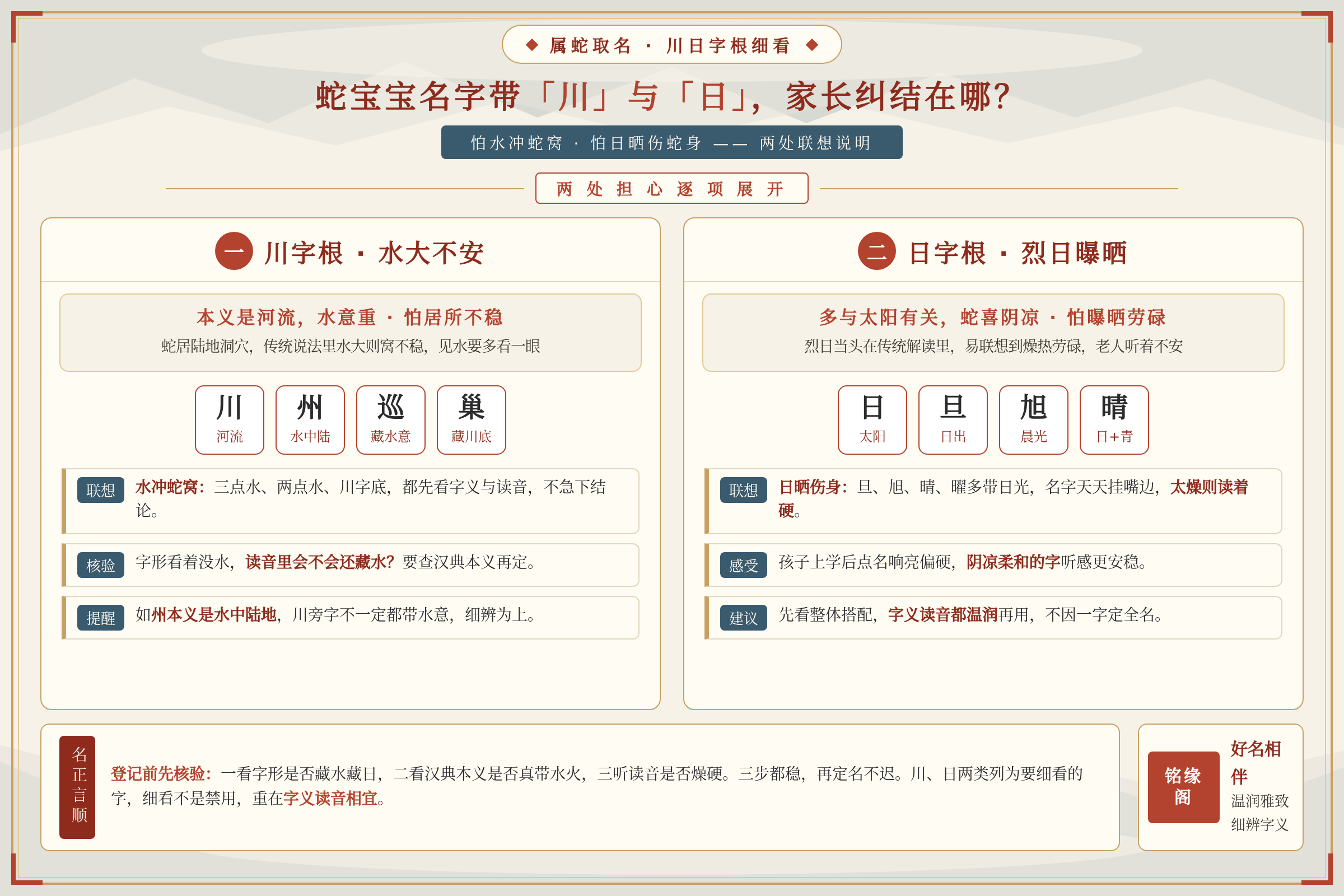Screen dimensions: 1344x896
Task: Select the 川 河流 character card
Action: click(x=229, y=420)
